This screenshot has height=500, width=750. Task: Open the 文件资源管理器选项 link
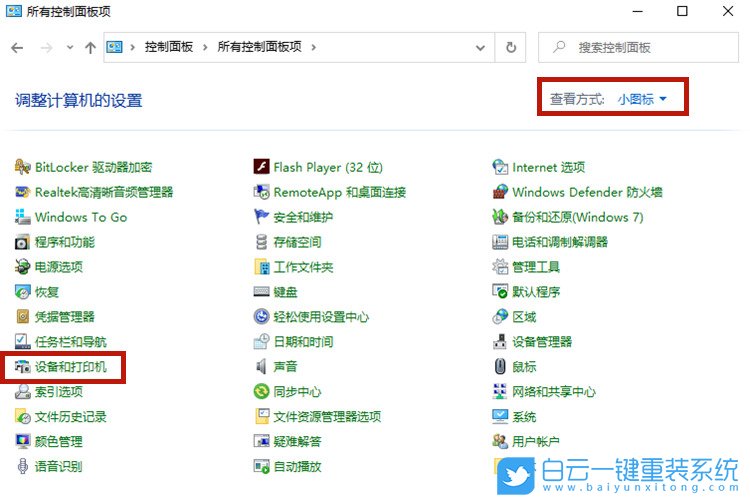327,416
